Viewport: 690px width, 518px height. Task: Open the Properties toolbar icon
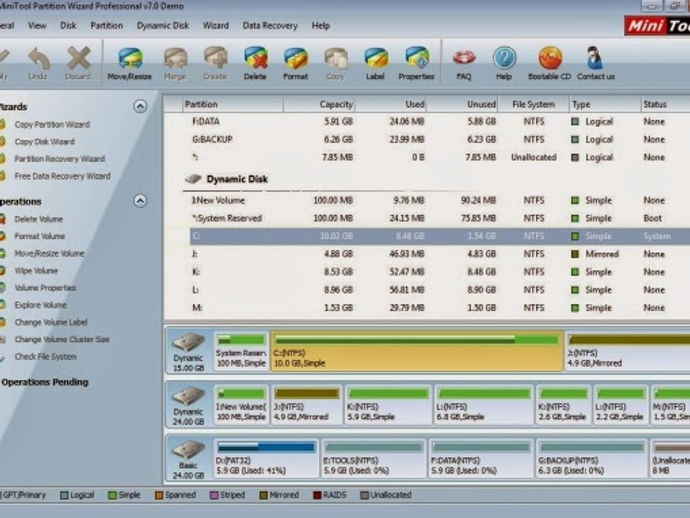(x=416, y=58)
